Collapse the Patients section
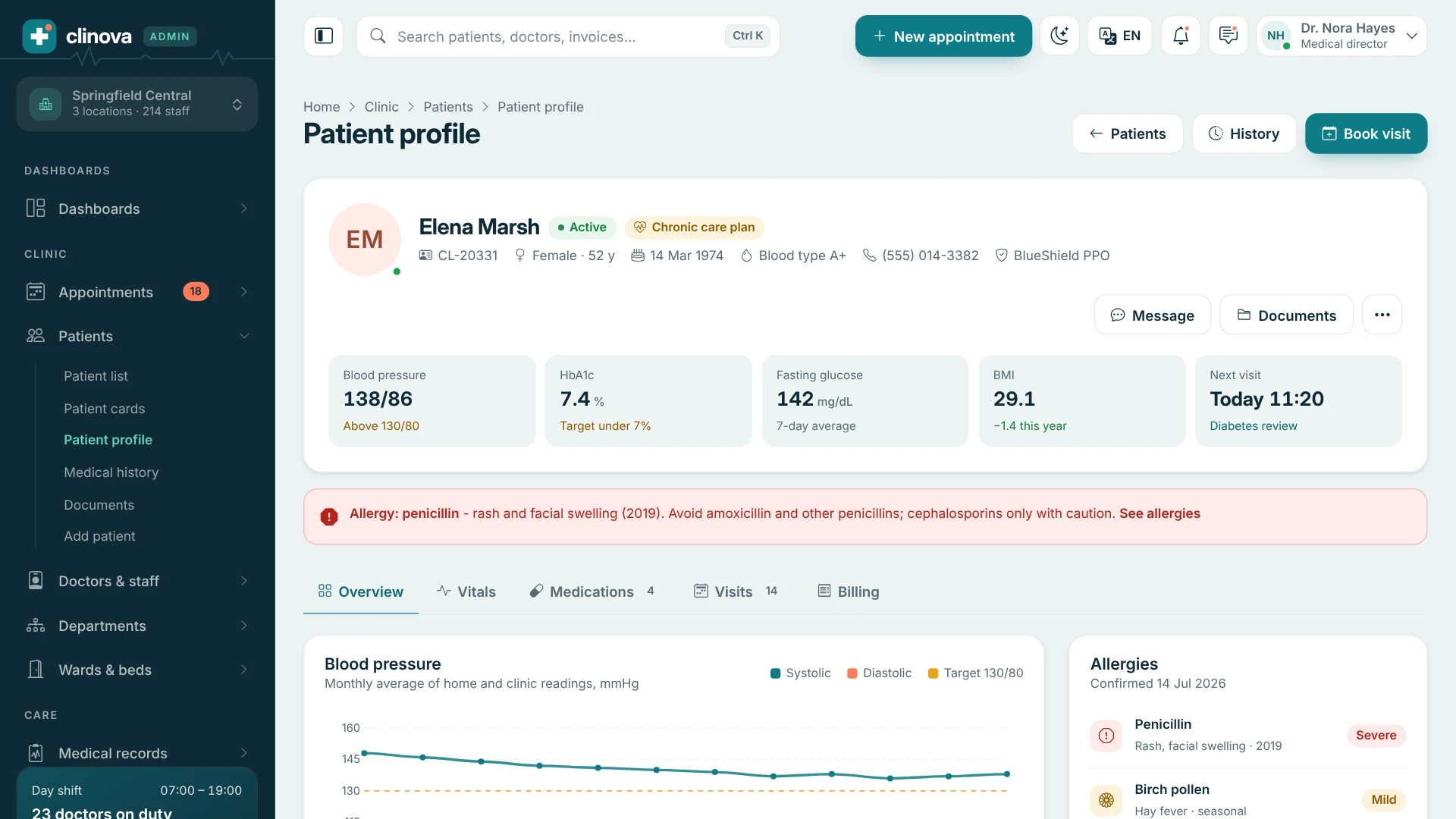 tap(136, 336)
